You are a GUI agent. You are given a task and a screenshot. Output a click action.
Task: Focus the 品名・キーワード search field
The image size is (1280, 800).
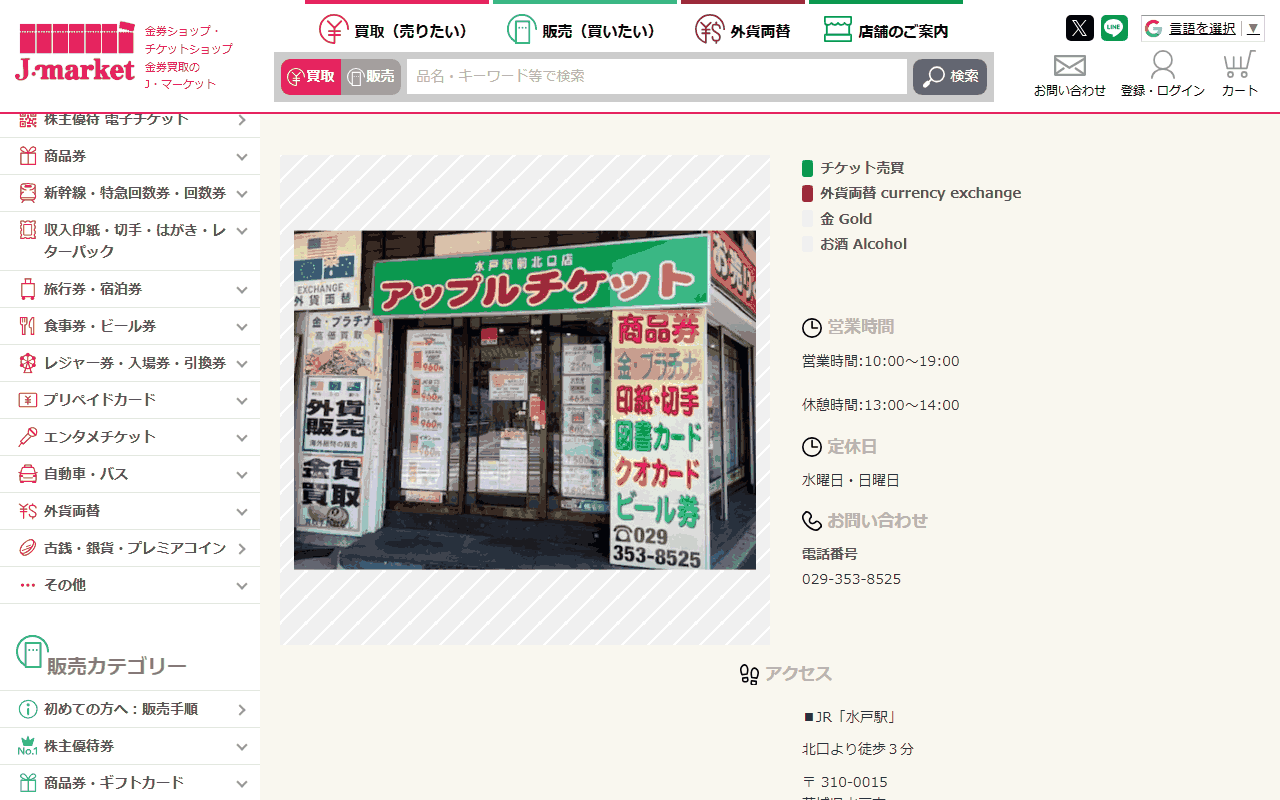pyautogui.click(x=657, y=77)
